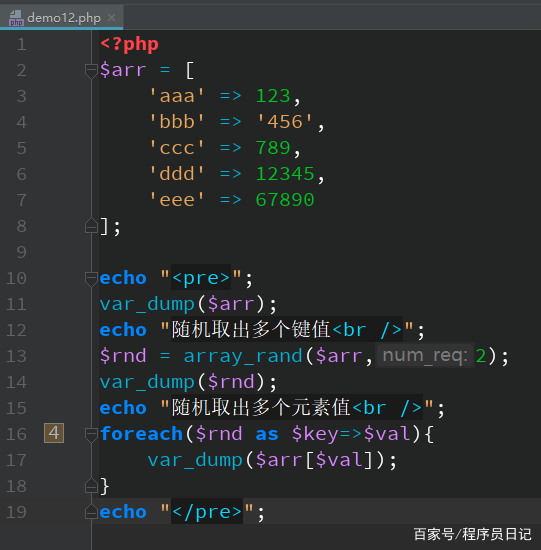The height and width of the screenshot is (550, 541).
Task: Click line number 1 in the gutter
Action: pos(22,45)
